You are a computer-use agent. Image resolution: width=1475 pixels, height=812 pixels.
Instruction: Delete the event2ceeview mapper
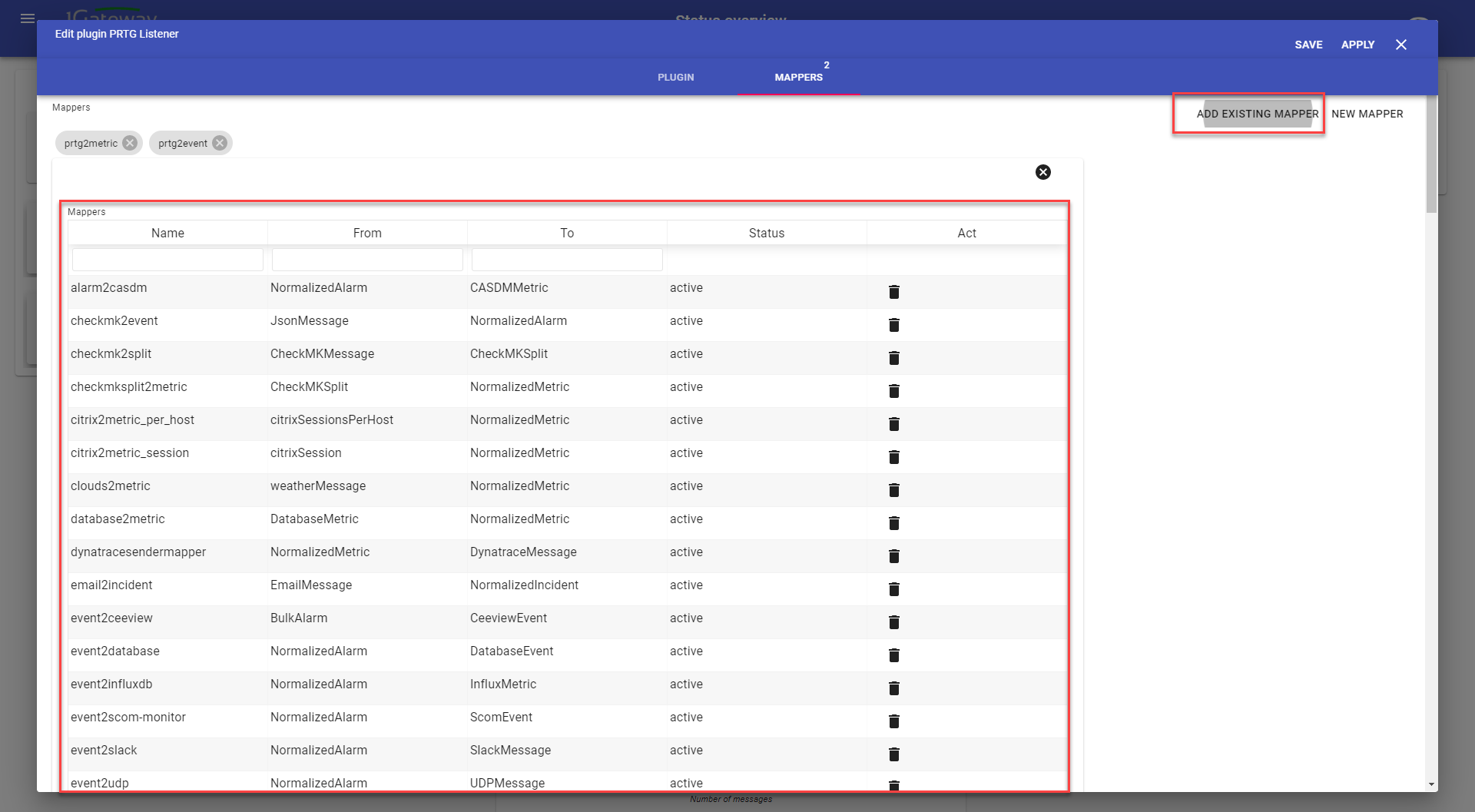[x=893, y=622]
